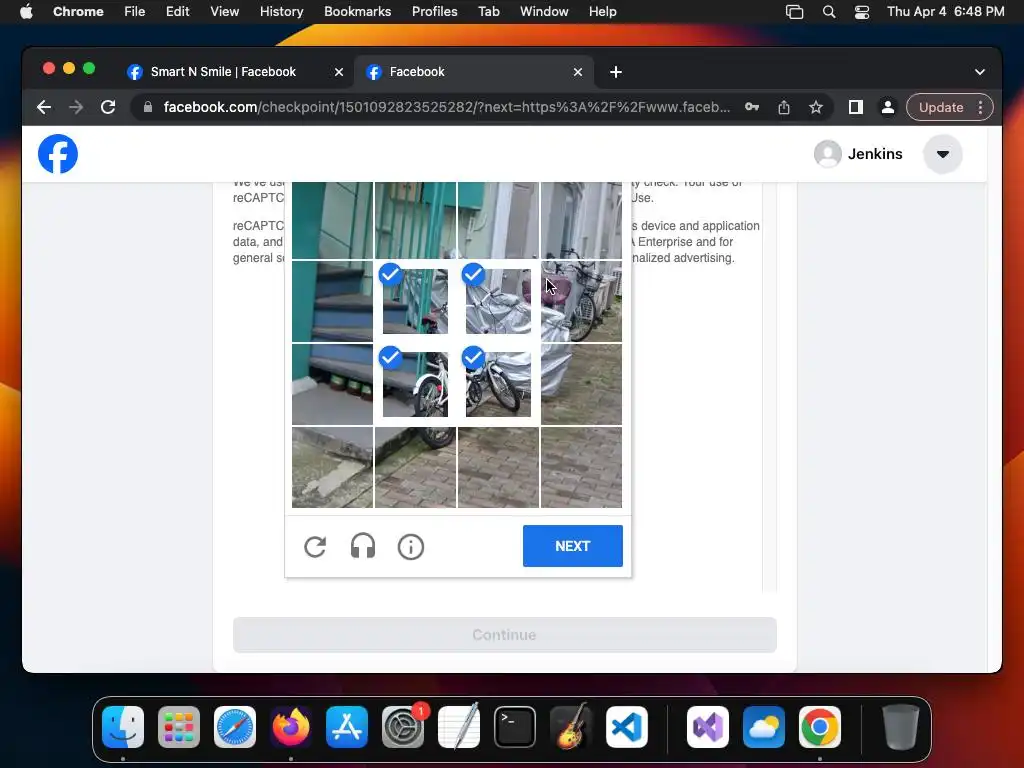This screenshot has width=1024, height=768.
Task: Open Terminal from the Dock
Action: point(515,727)
